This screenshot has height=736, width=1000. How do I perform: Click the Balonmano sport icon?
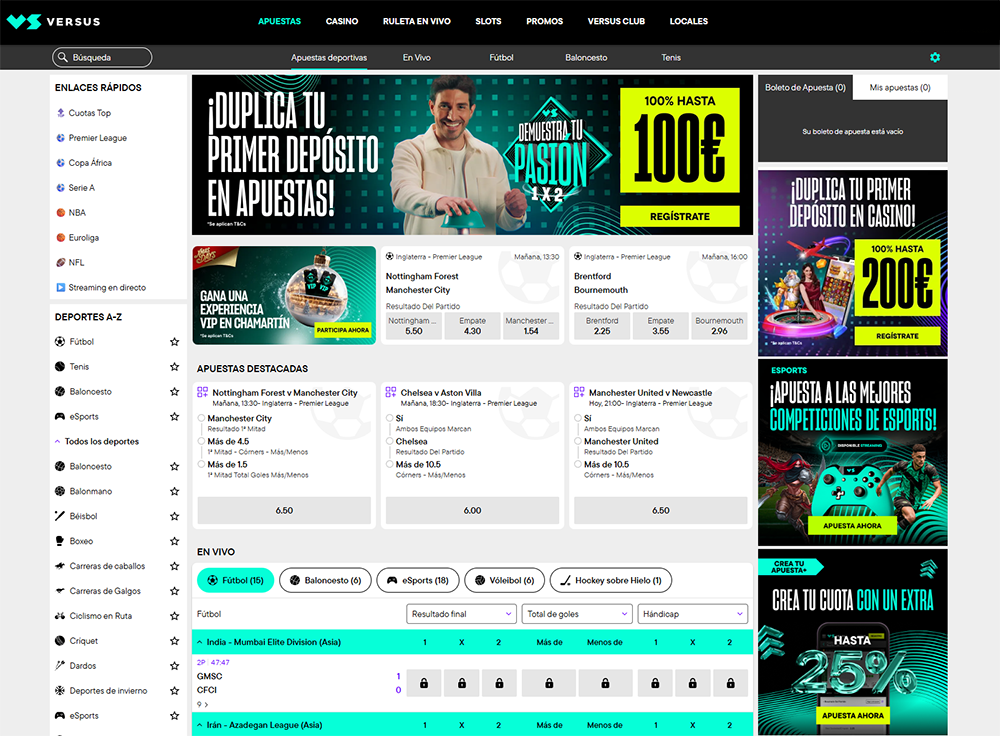60,491
